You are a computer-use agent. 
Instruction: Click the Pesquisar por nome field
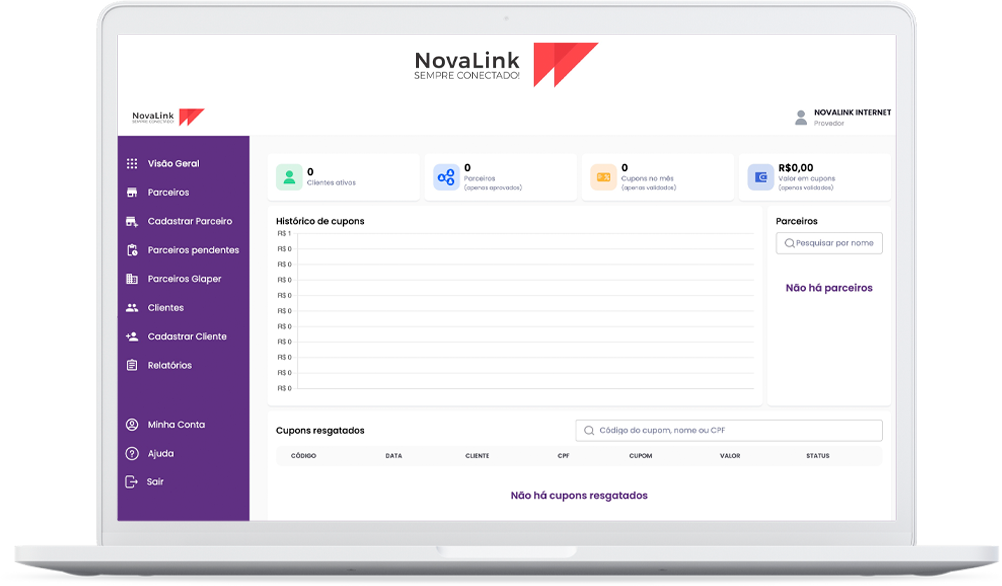coord(834,243)
